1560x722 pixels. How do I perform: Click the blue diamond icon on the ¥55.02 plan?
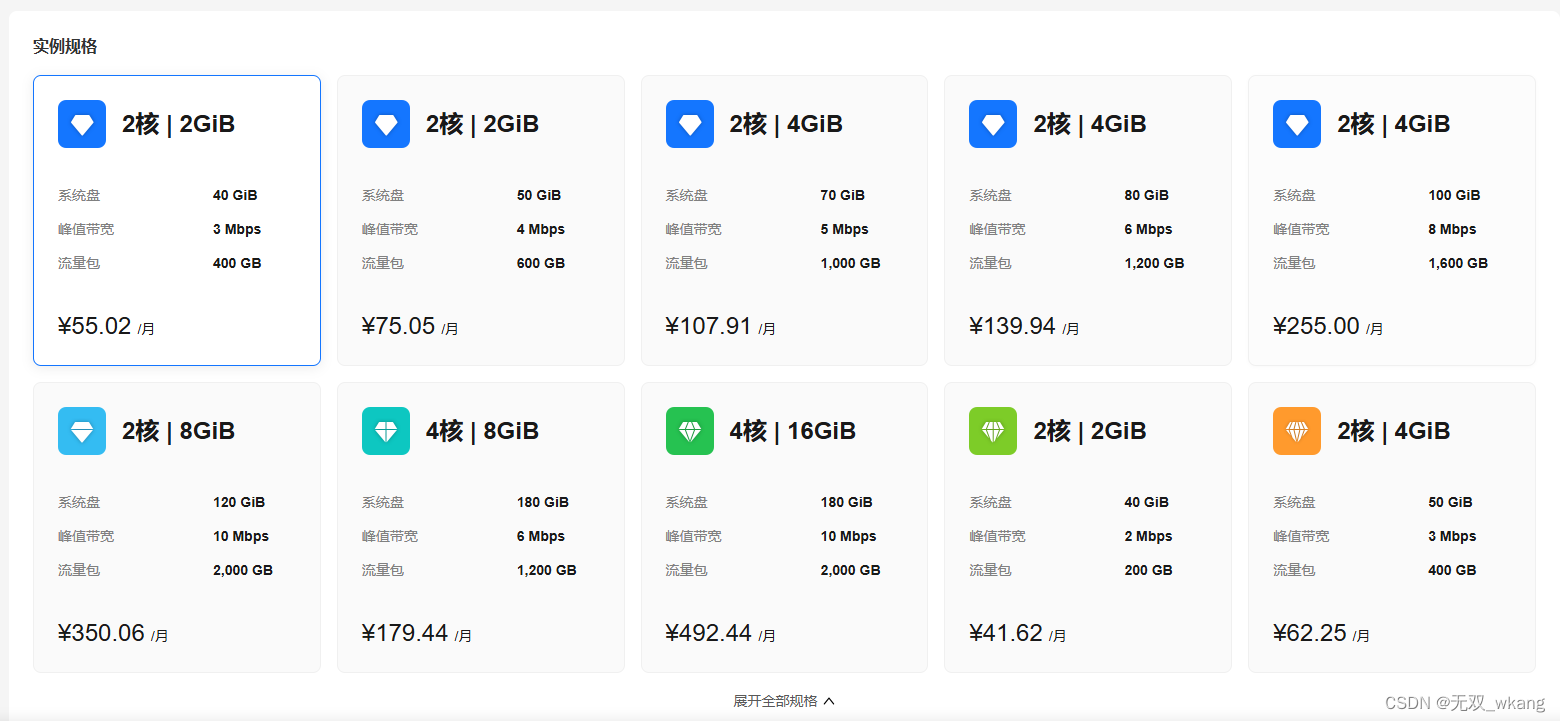click(x=82, y=124)
